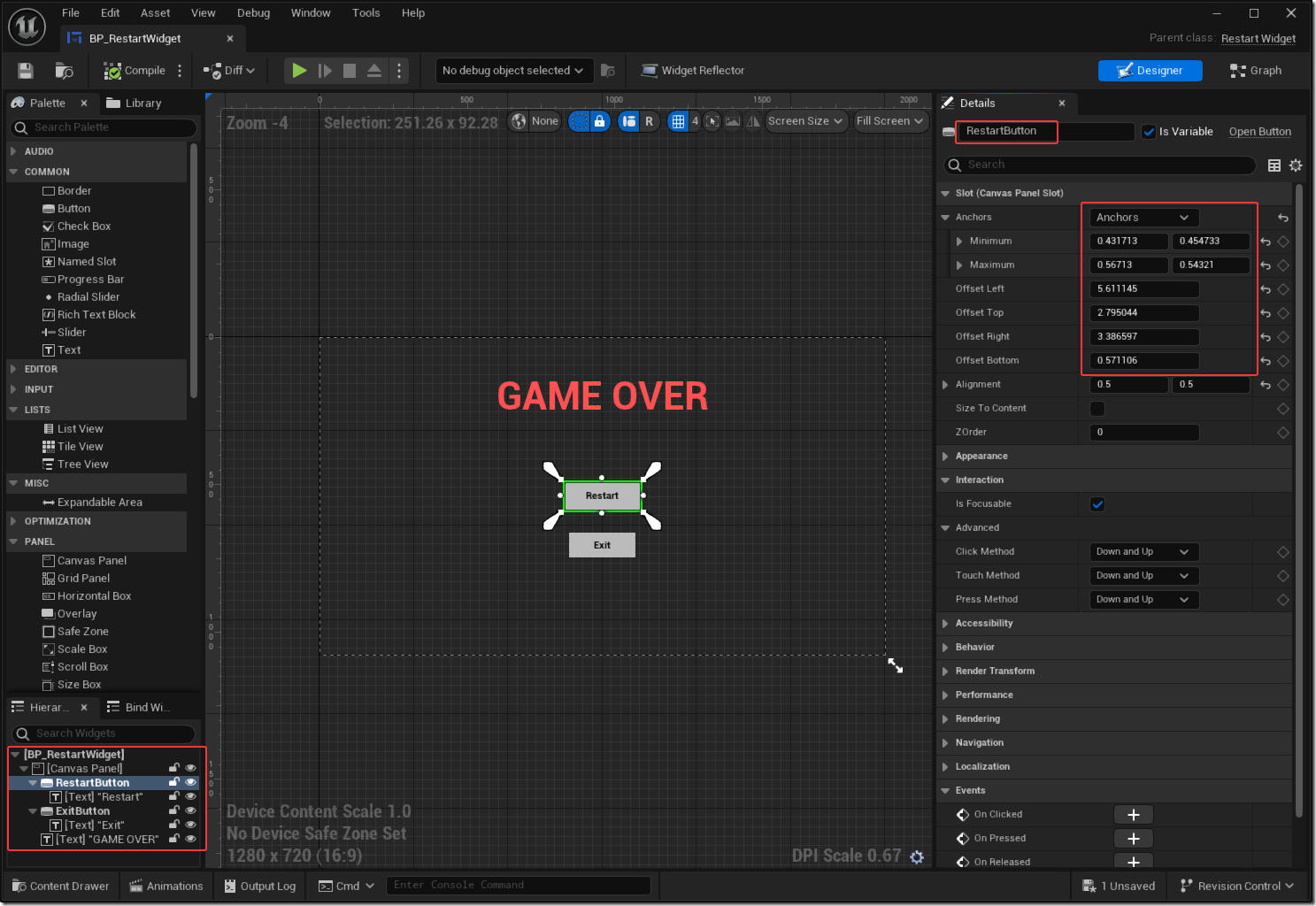Image resolution: width=1316 pixels, height=906 pixels.
Task: Click the Stop simulation square icon
Action: pos(350,71)
